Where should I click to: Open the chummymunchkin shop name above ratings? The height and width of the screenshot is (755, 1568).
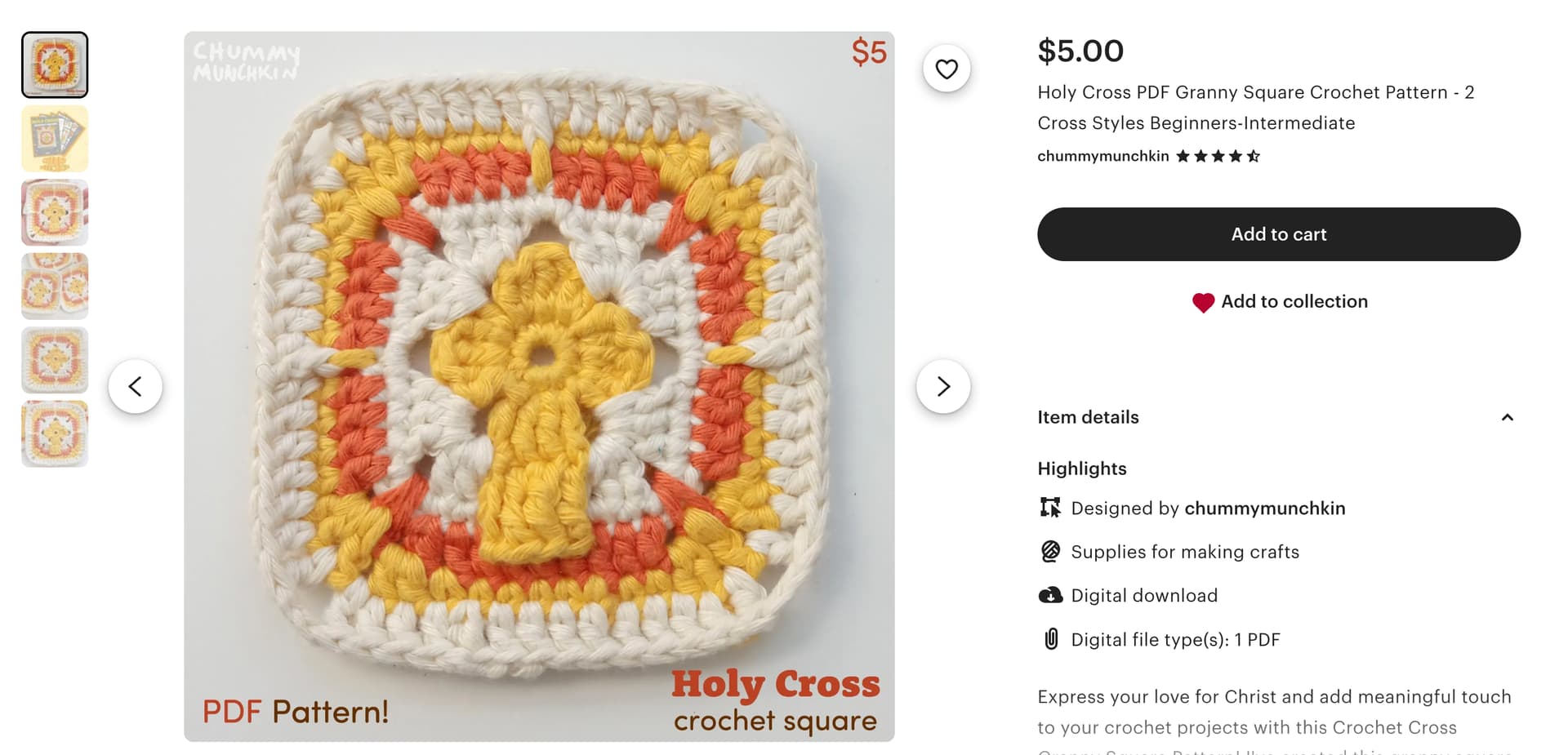tap(1102, 156)
